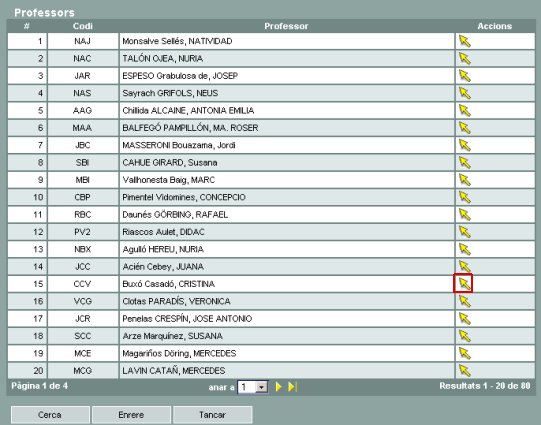Viewport: 541px width, 425px height.
Task: Open the 'anar a' page dropdown
Action: tap(253, 387)
